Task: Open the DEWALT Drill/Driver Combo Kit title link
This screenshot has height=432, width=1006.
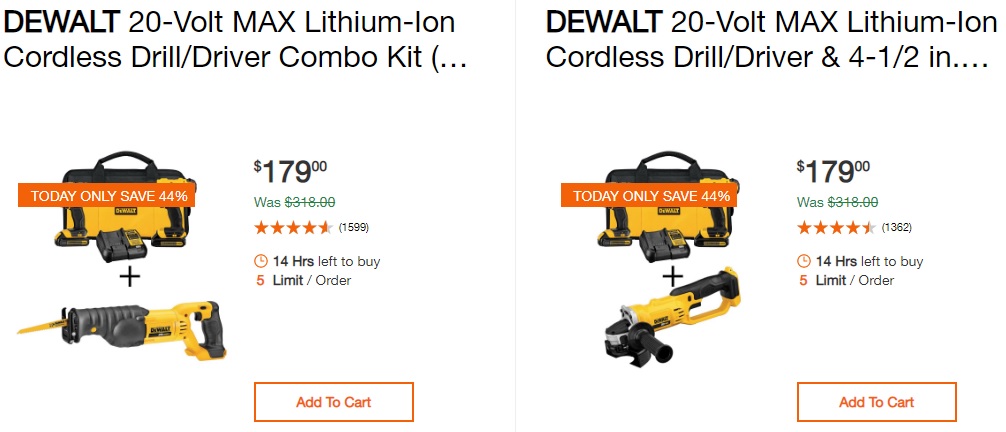Action: pyautogui.click(x=235, y=39)
